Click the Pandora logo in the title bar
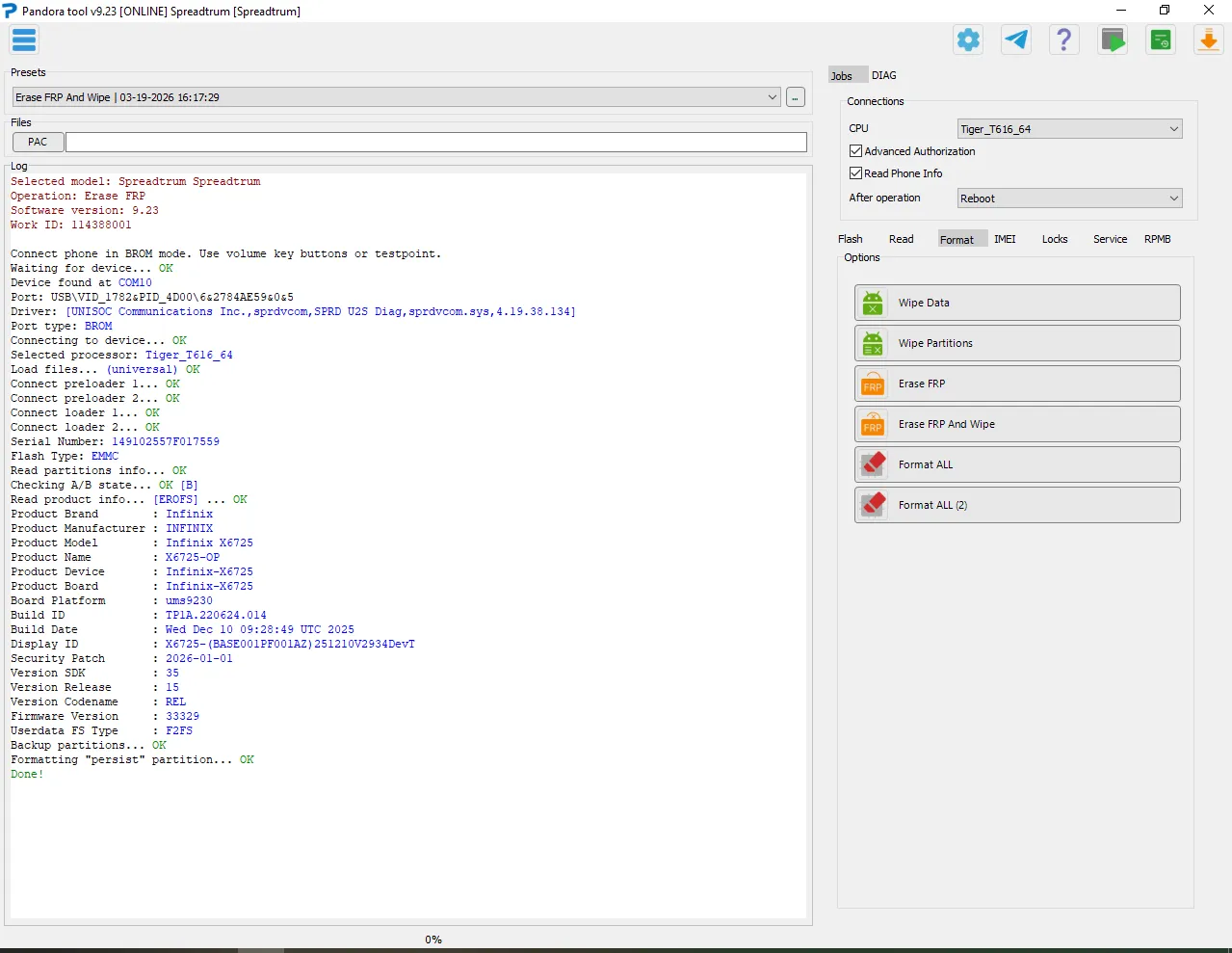Screen dimensions: 1232x953 [10, 11]
